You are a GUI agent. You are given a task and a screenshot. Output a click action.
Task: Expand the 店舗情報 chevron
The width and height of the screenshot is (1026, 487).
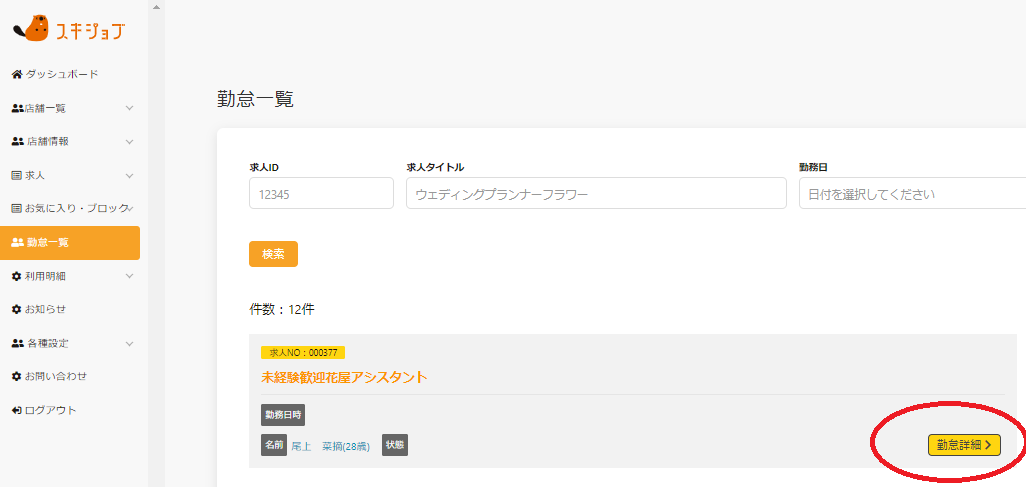[130, 141]
